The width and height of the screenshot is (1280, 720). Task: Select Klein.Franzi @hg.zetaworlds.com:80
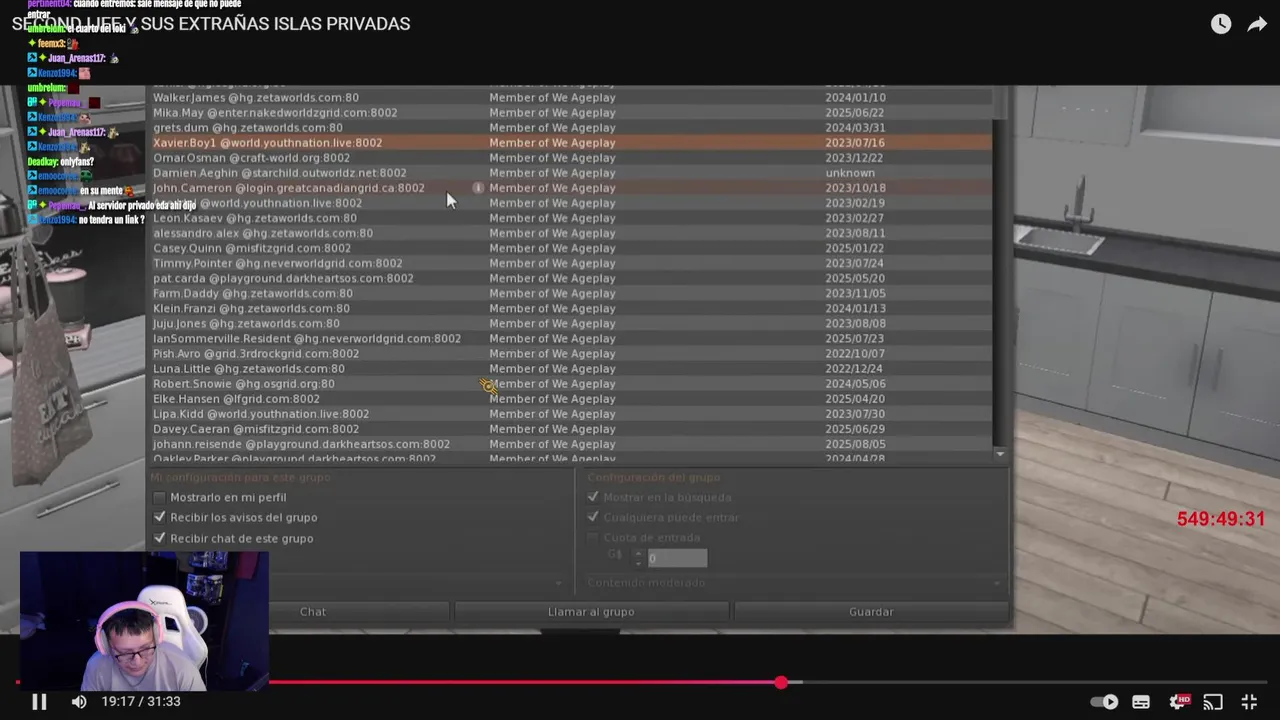pyautogui.click(x=571, y=308)
